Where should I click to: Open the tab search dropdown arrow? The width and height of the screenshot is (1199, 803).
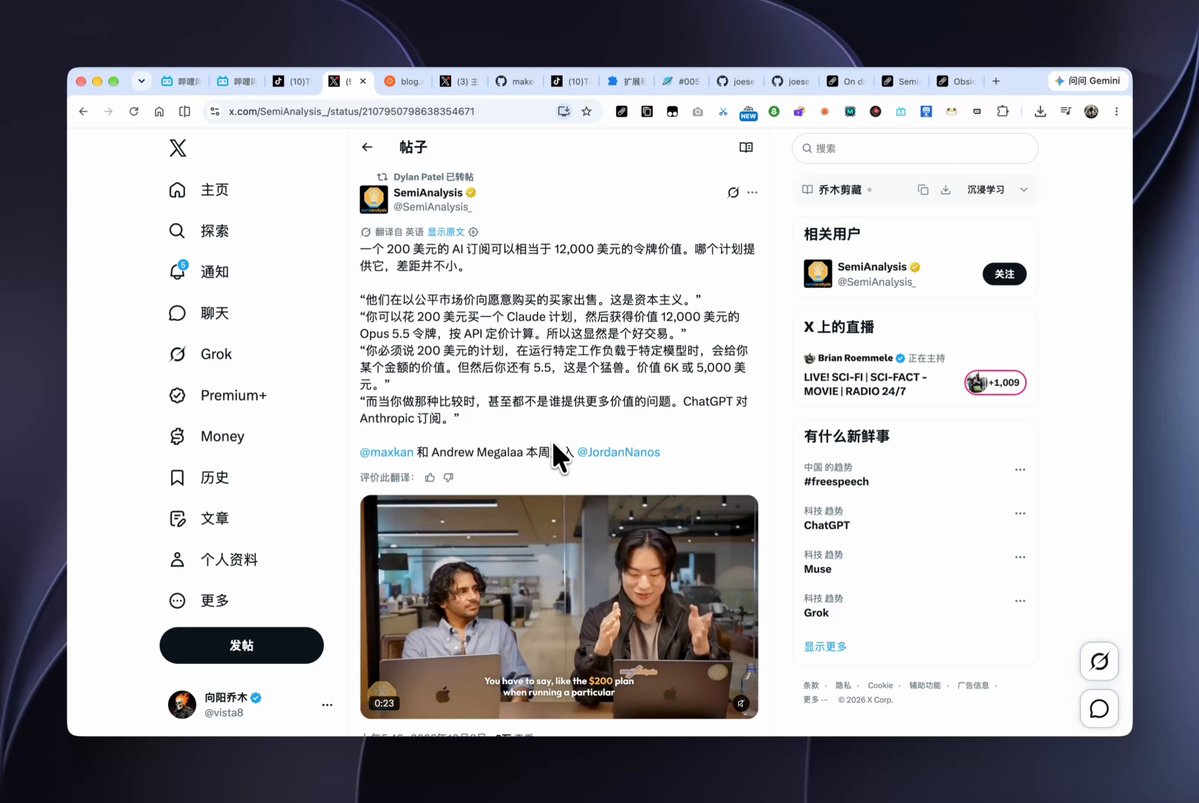coord(141,81)
